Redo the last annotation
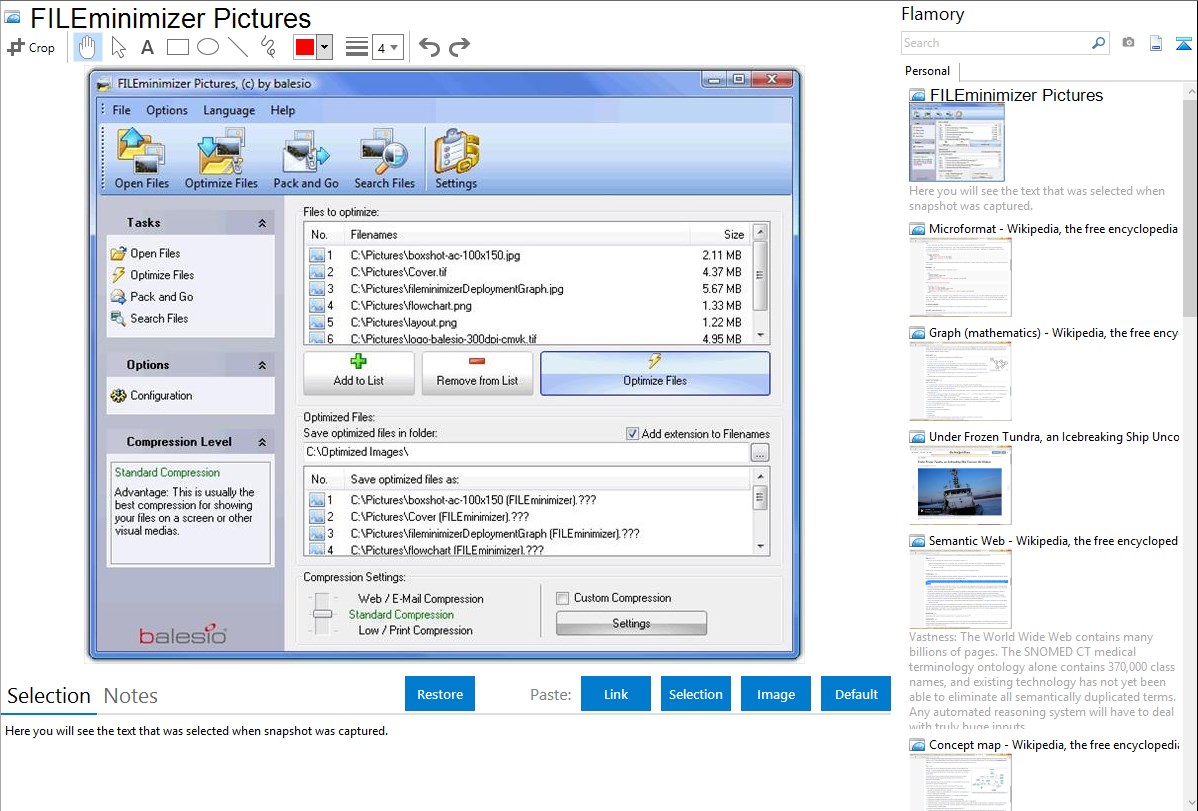The width and height of the screenshot is (1198, 811). 459,47
